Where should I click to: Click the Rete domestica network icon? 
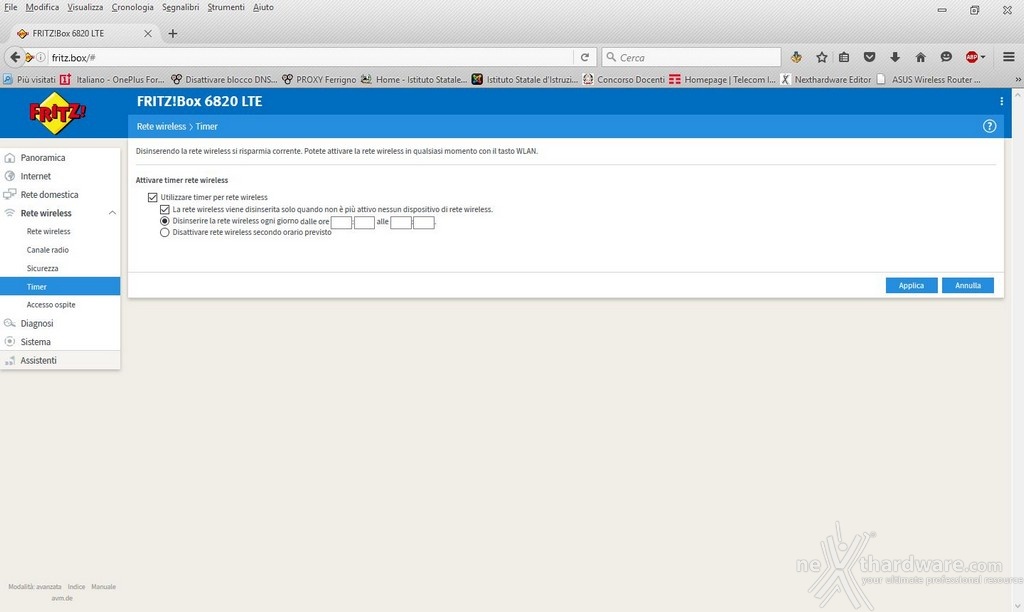[x=9, y=194]
